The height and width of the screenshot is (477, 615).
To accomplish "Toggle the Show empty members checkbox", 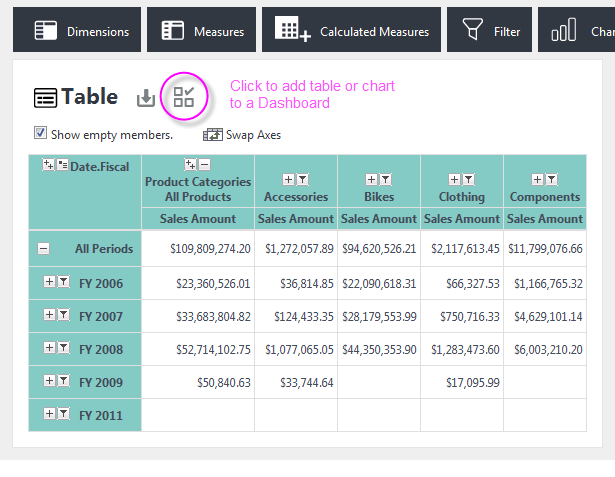I will 40,133.
